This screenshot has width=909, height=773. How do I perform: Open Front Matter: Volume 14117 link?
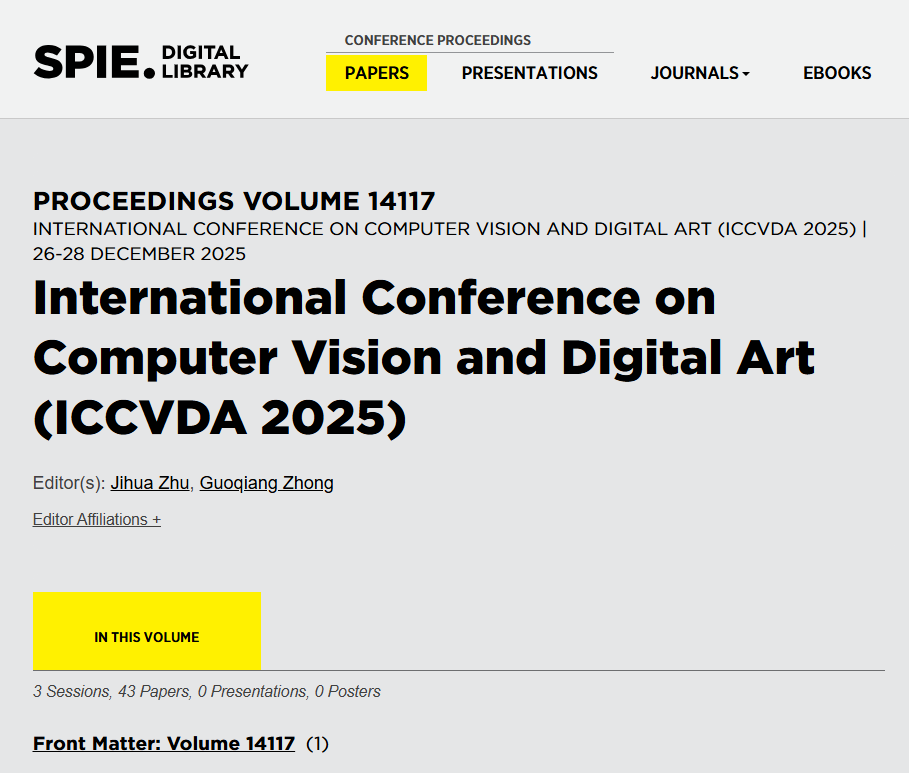point(164,743)
